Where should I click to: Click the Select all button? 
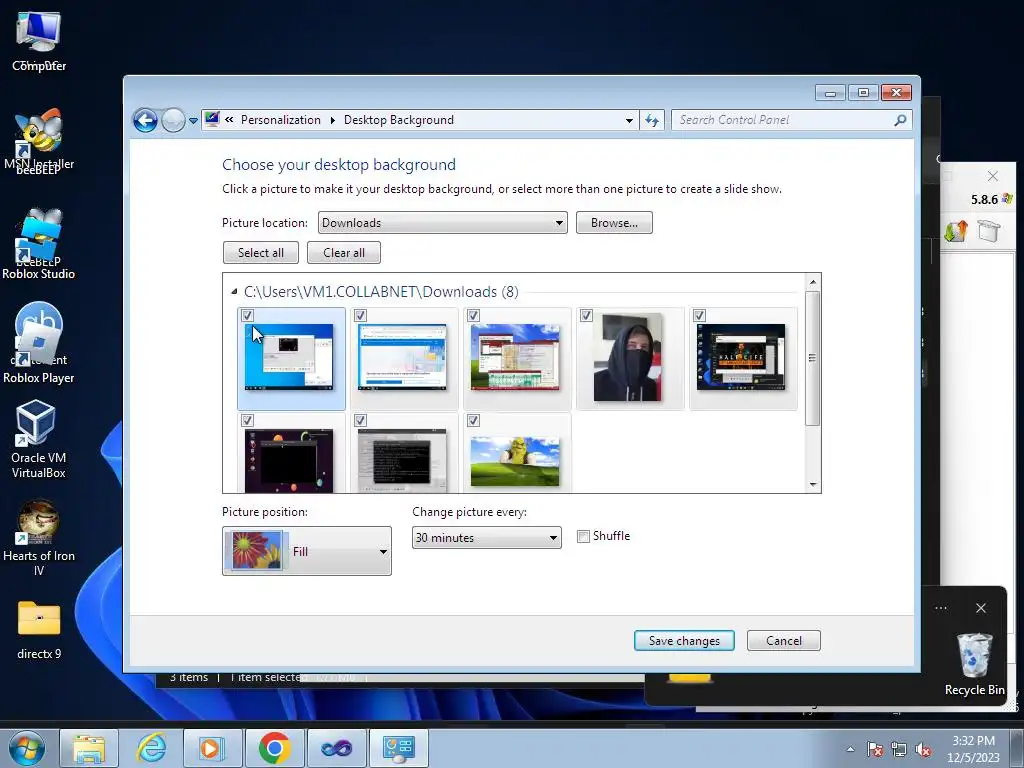261,253
